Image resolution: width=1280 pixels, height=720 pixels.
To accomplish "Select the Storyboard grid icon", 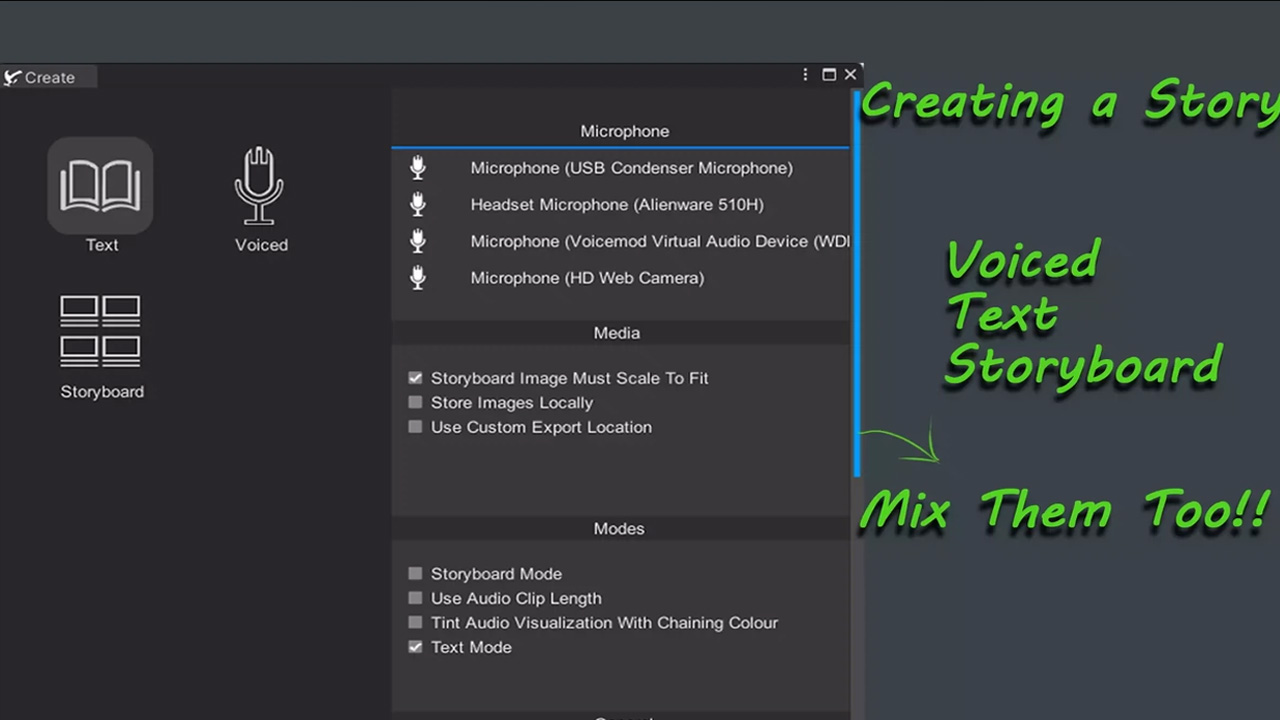I will 100,331.
